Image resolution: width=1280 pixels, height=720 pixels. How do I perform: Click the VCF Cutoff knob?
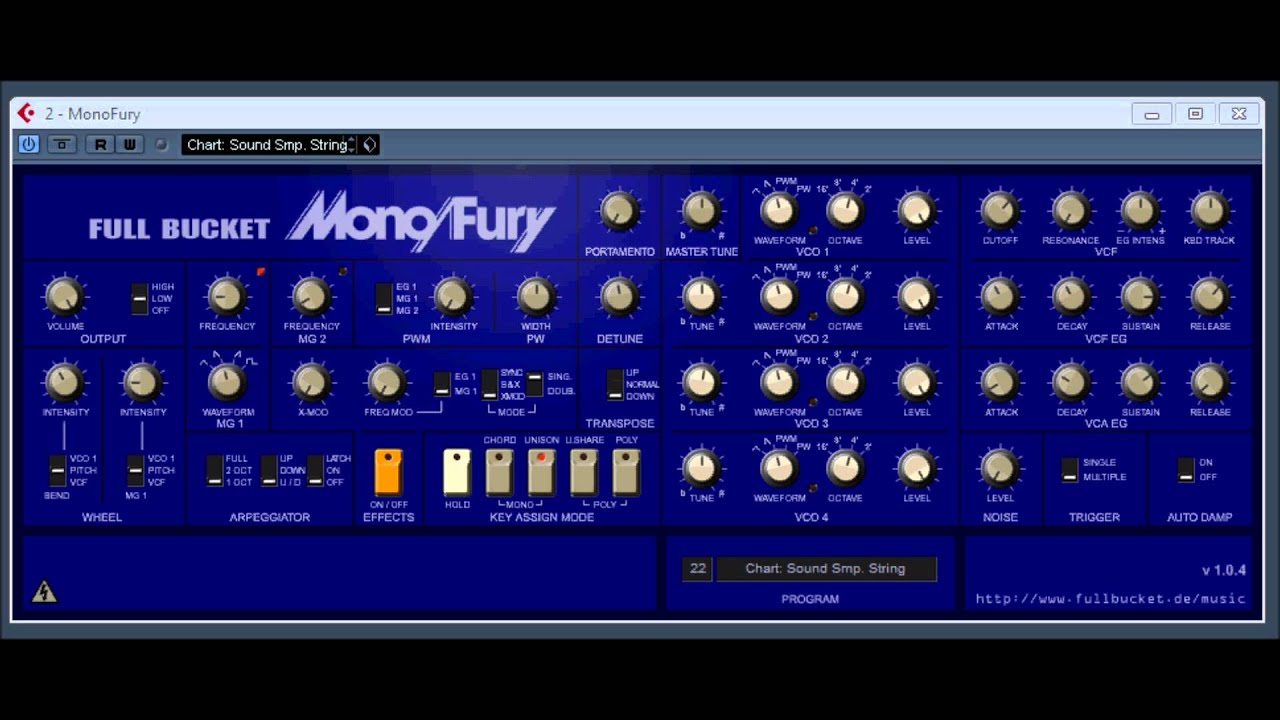[x=999, y=210]
